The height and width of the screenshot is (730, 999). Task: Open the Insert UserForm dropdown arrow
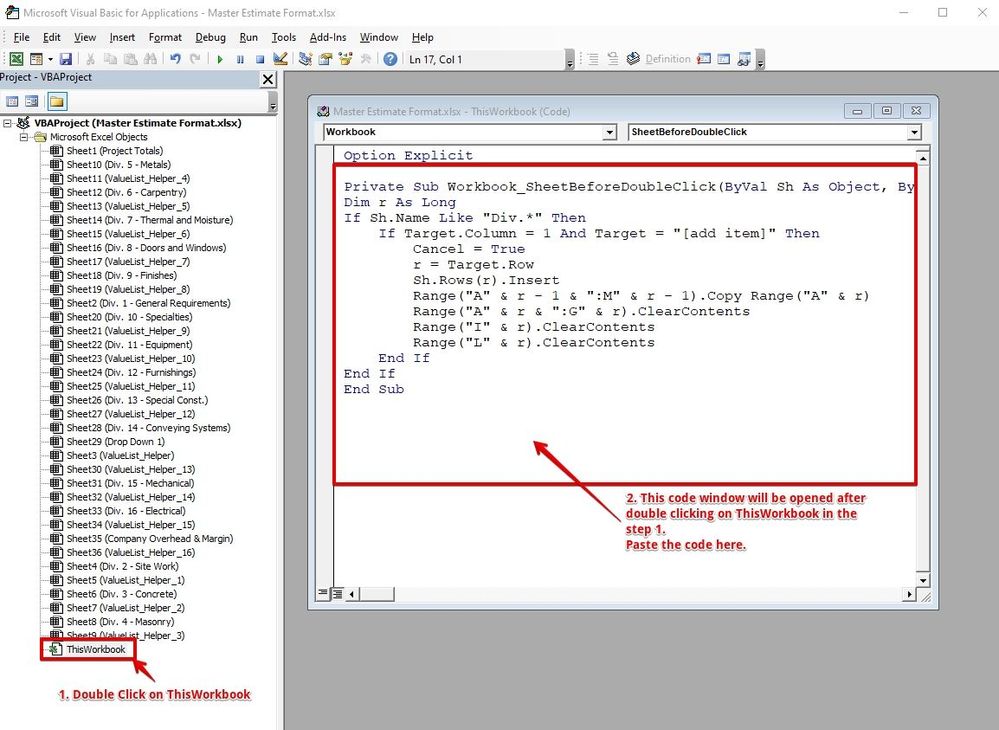point(50,59)
